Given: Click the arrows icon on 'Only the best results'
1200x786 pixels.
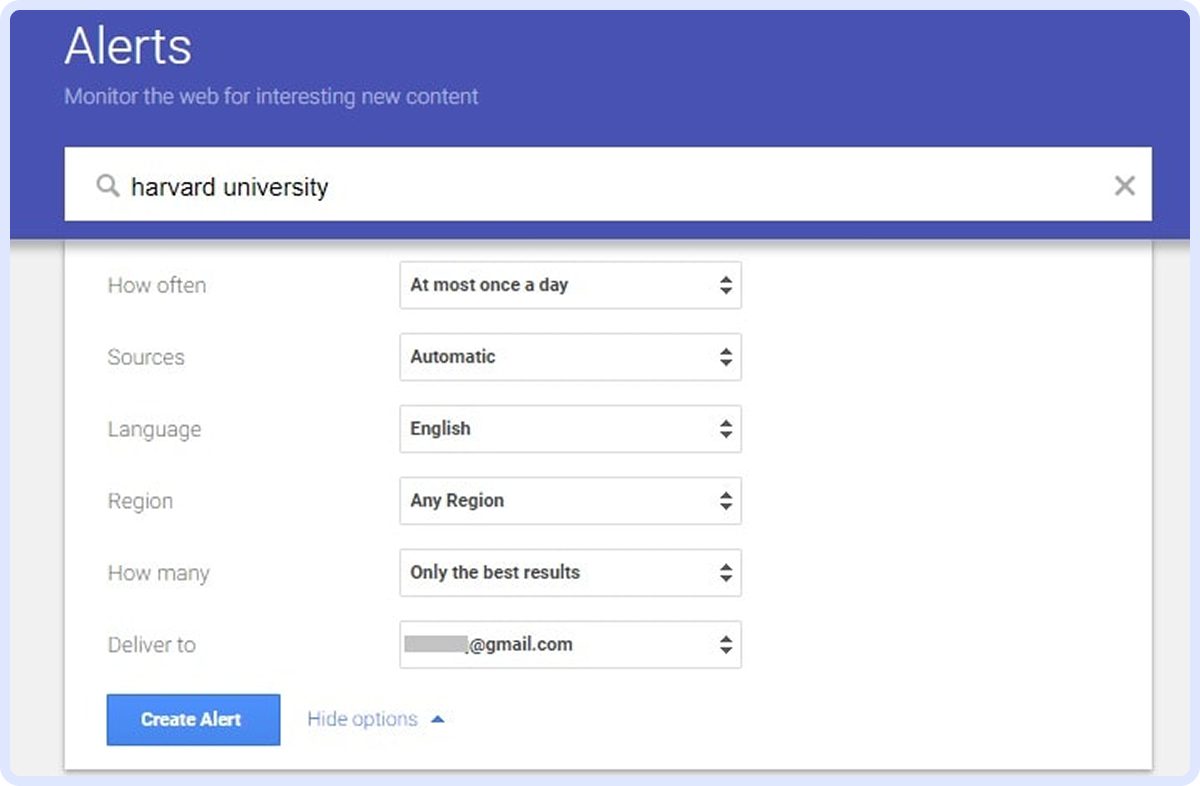Looking at the screenshot, I should [x=725, y=573].
